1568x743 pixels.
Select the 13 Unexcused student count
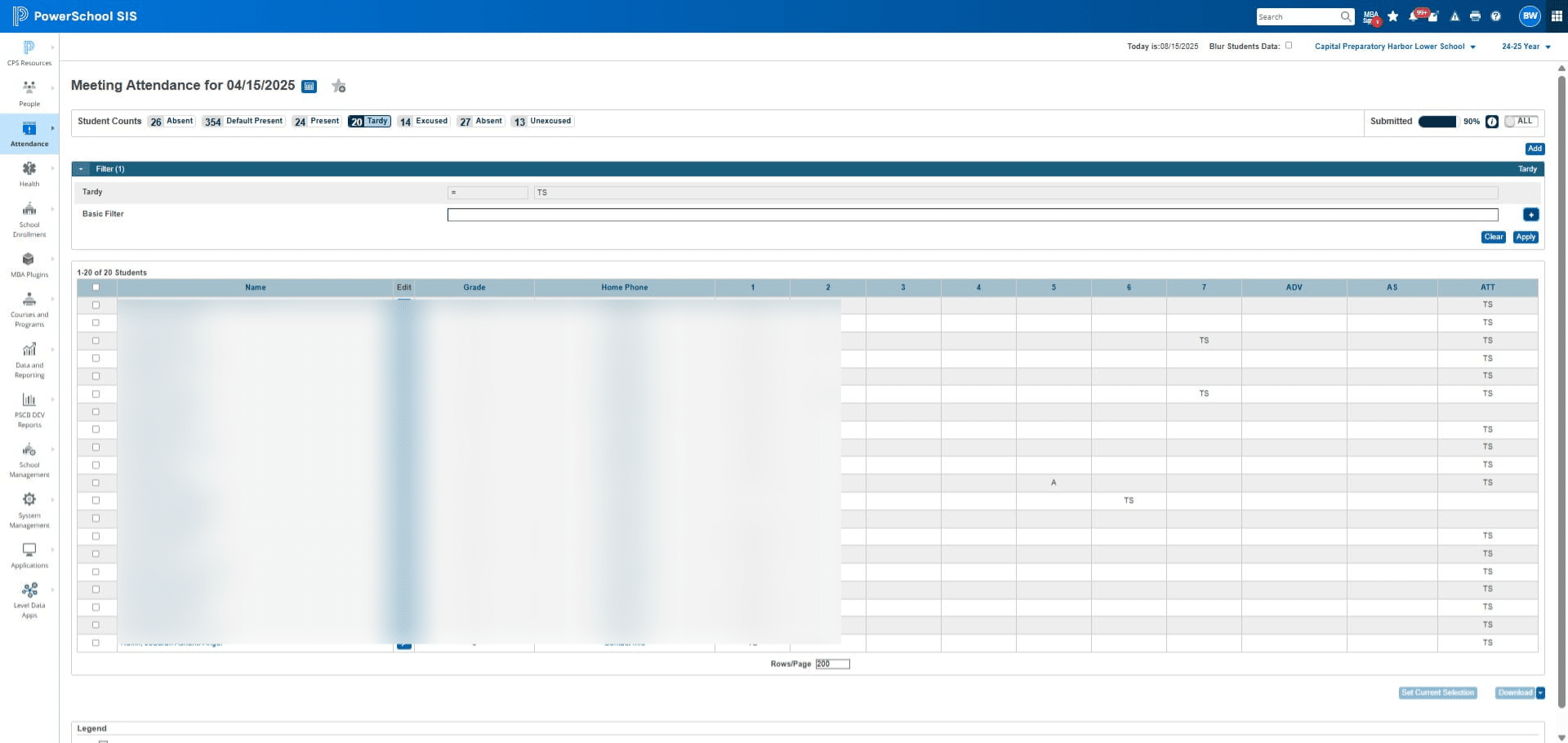tap(542, 121)
